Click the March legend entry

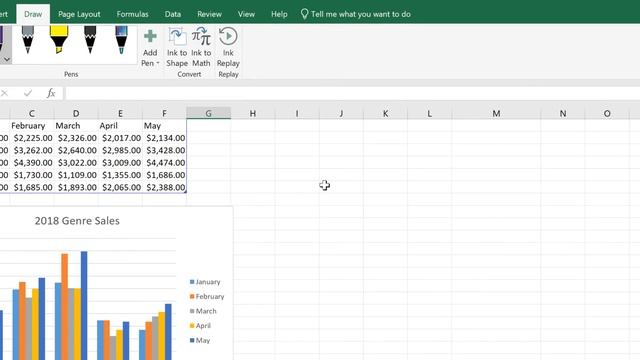(203, 311)
